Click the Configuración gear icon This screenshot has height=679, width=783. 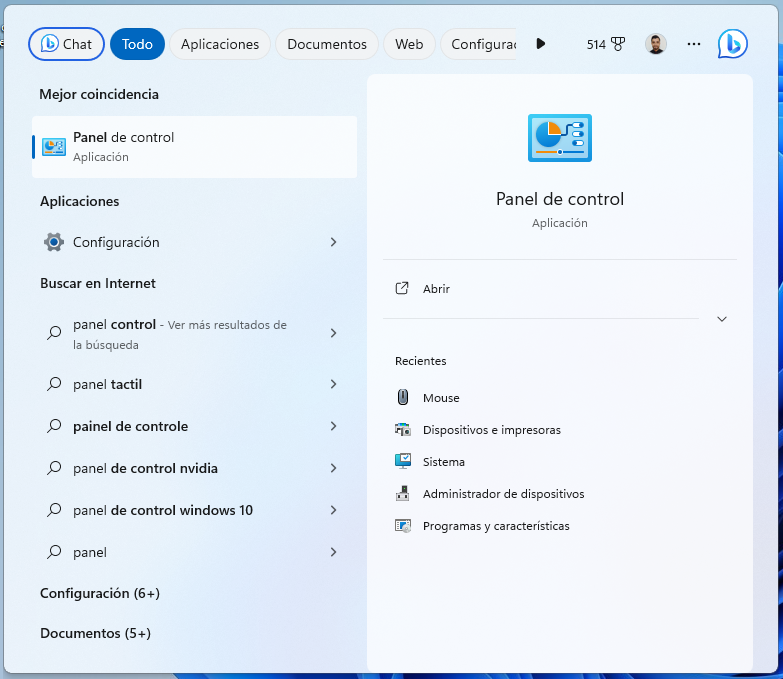[x=54, y=242]
